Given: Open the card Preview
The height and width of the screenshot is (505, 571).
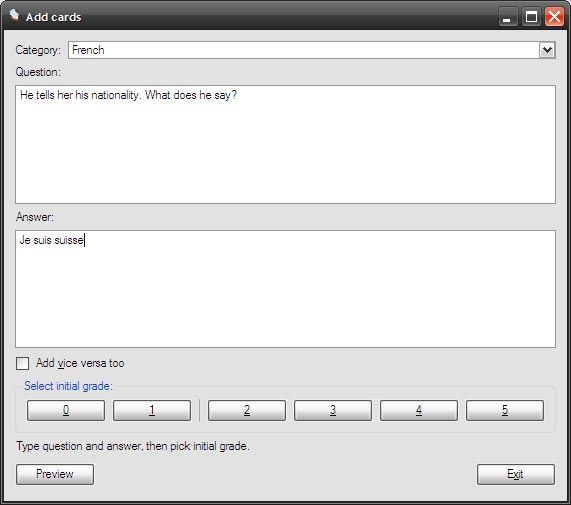Looking at the screenshot, I should tap(55, 474).
